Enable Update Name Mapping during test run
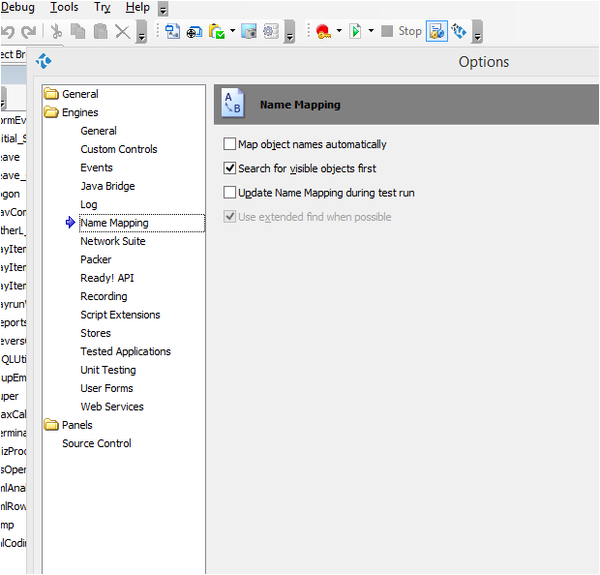 point(231,193)
